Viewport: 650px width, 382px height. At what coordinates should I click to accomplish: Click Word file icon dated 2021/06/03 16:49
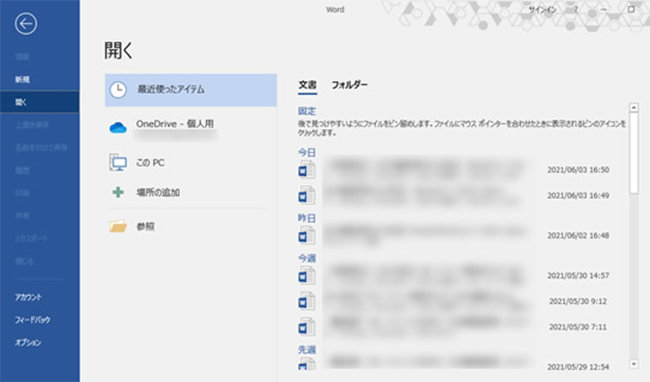click(307, 196)
